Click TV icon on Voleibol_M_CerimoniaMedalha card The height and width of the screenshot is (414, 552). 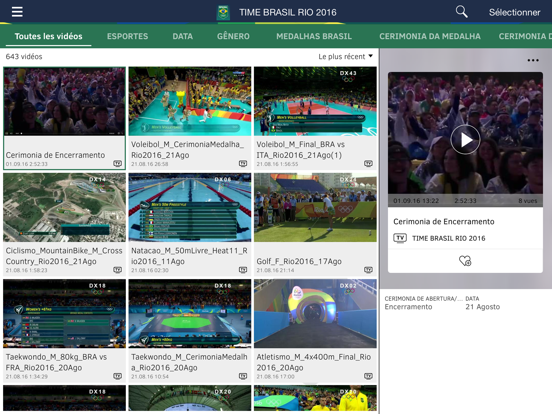point(243,163)
